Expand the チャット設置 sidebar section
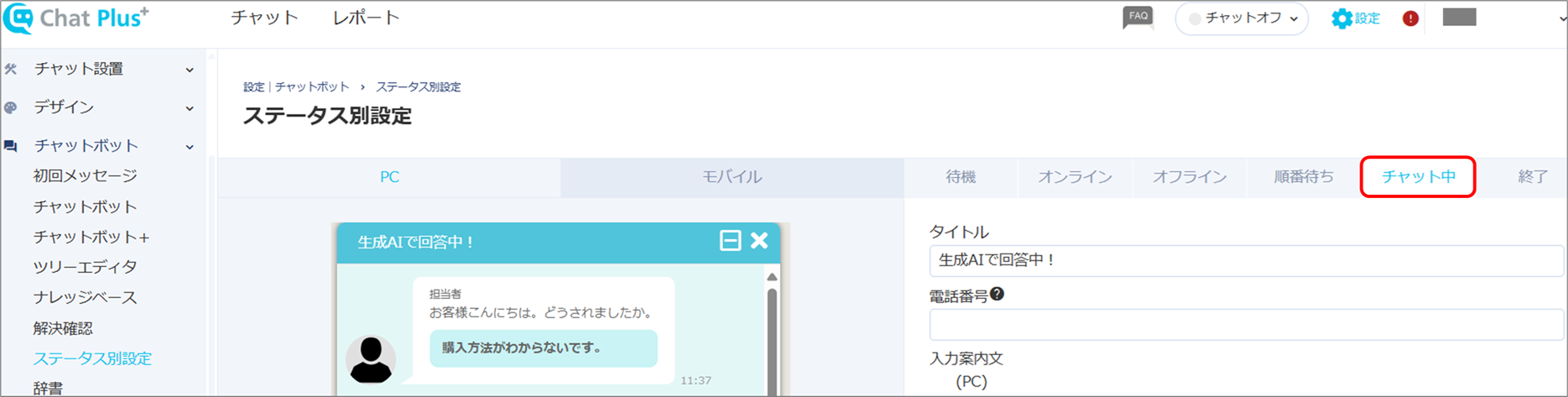The width and height of the screenshot is (1568, 397). point(190,70)
